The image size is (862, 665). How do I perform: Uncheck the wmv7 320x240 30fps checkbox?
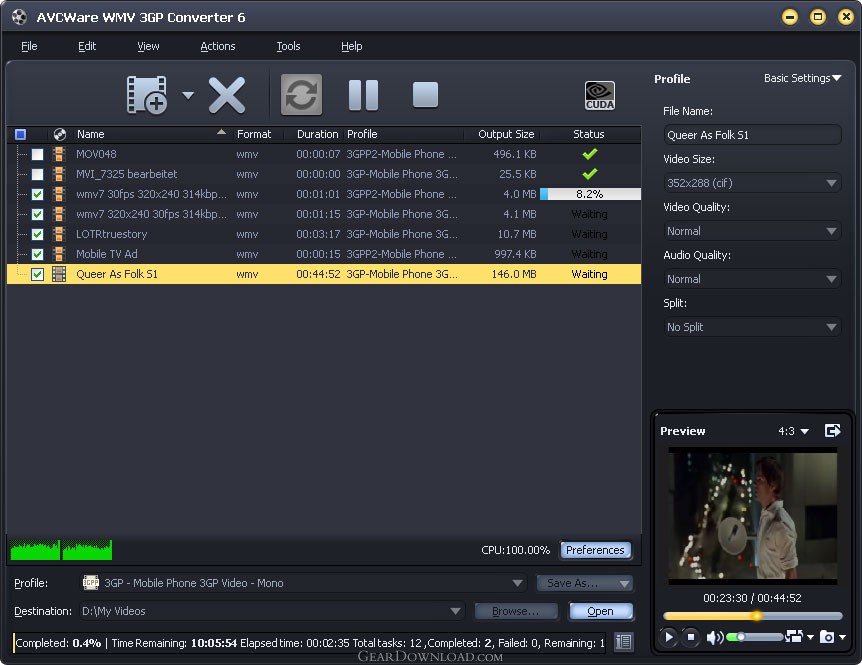37,214
